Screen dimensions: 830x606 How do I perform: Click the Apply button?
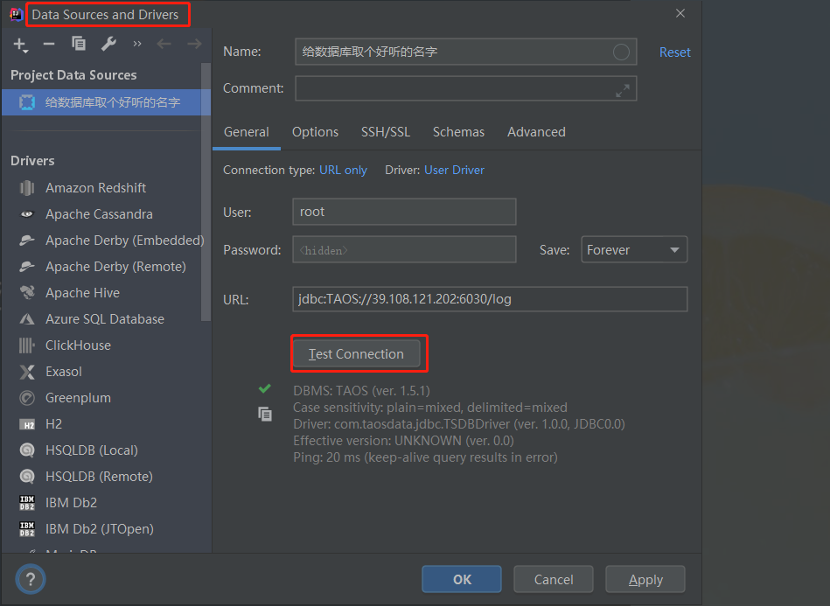(x=645, y=579)
